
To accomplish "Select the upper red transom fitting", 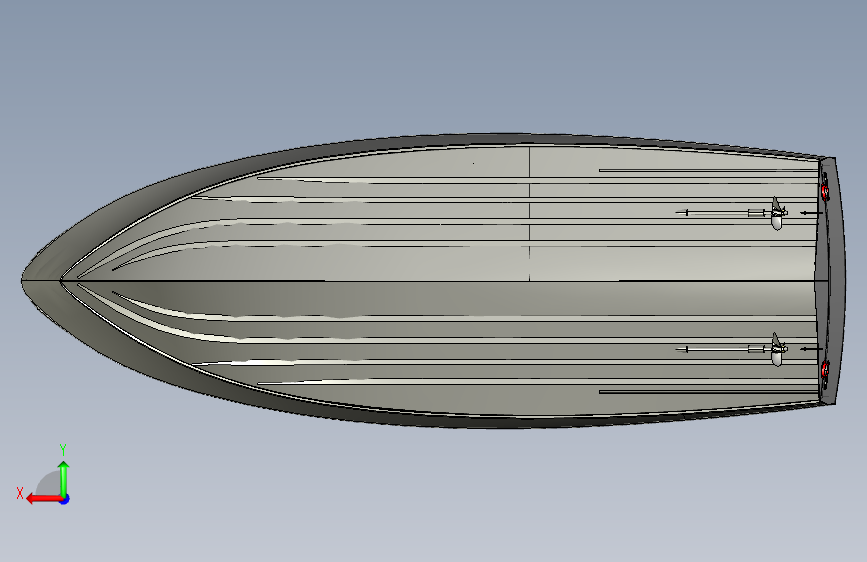I will 825,192.
